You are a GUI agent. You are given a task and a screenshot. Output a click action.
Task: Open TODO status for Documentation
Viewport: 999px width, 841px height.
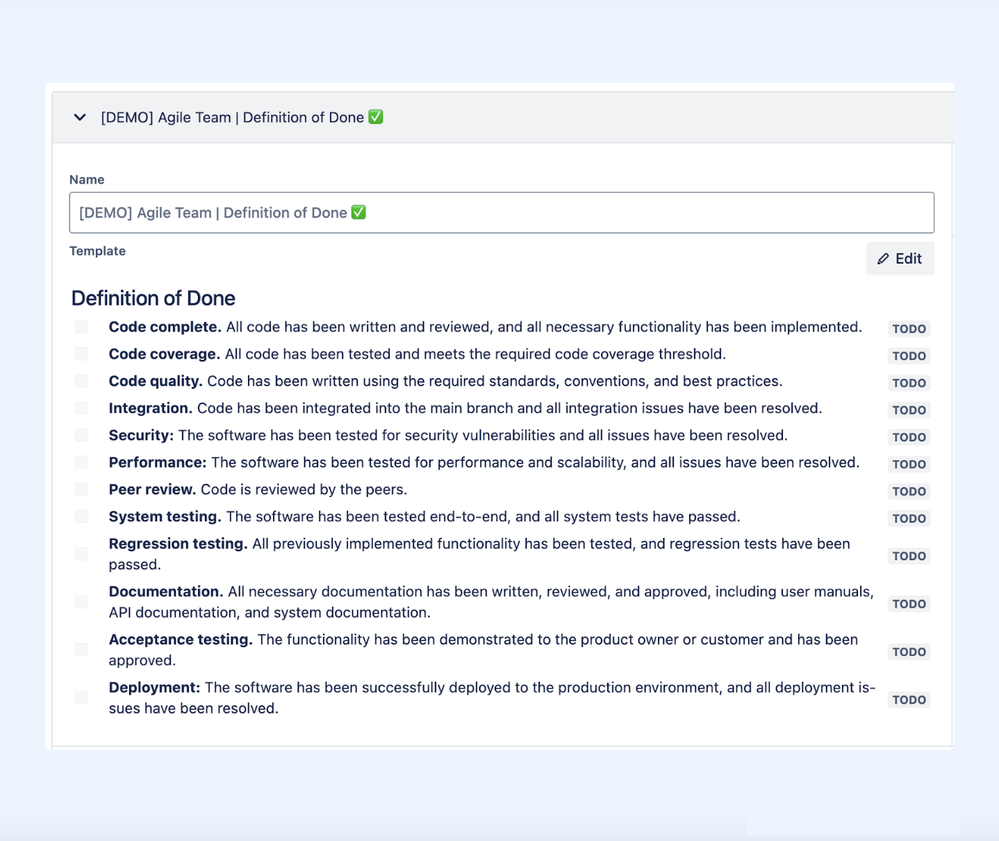click(909, 603)
